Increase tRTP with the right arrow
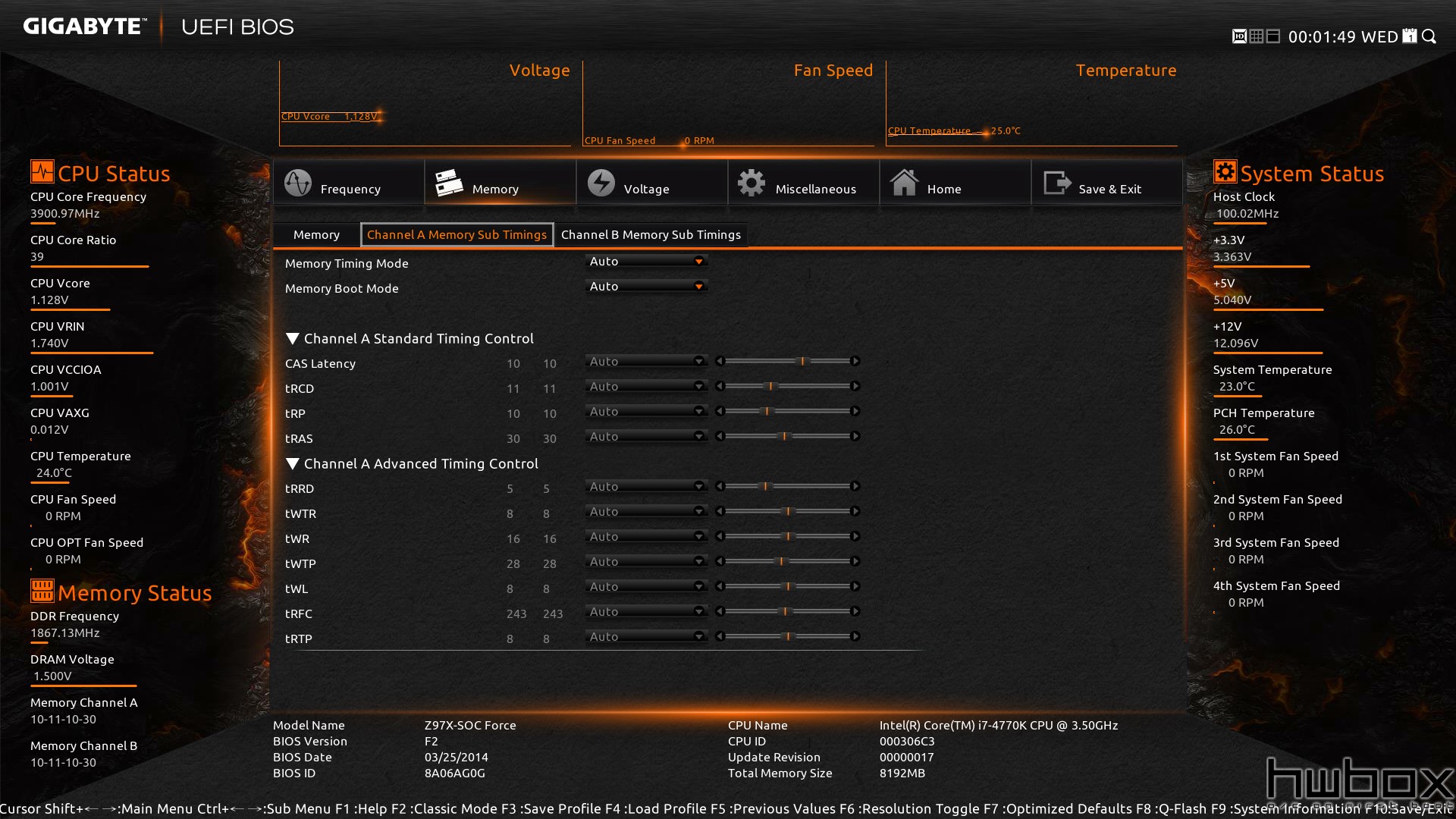 [855, 636]
